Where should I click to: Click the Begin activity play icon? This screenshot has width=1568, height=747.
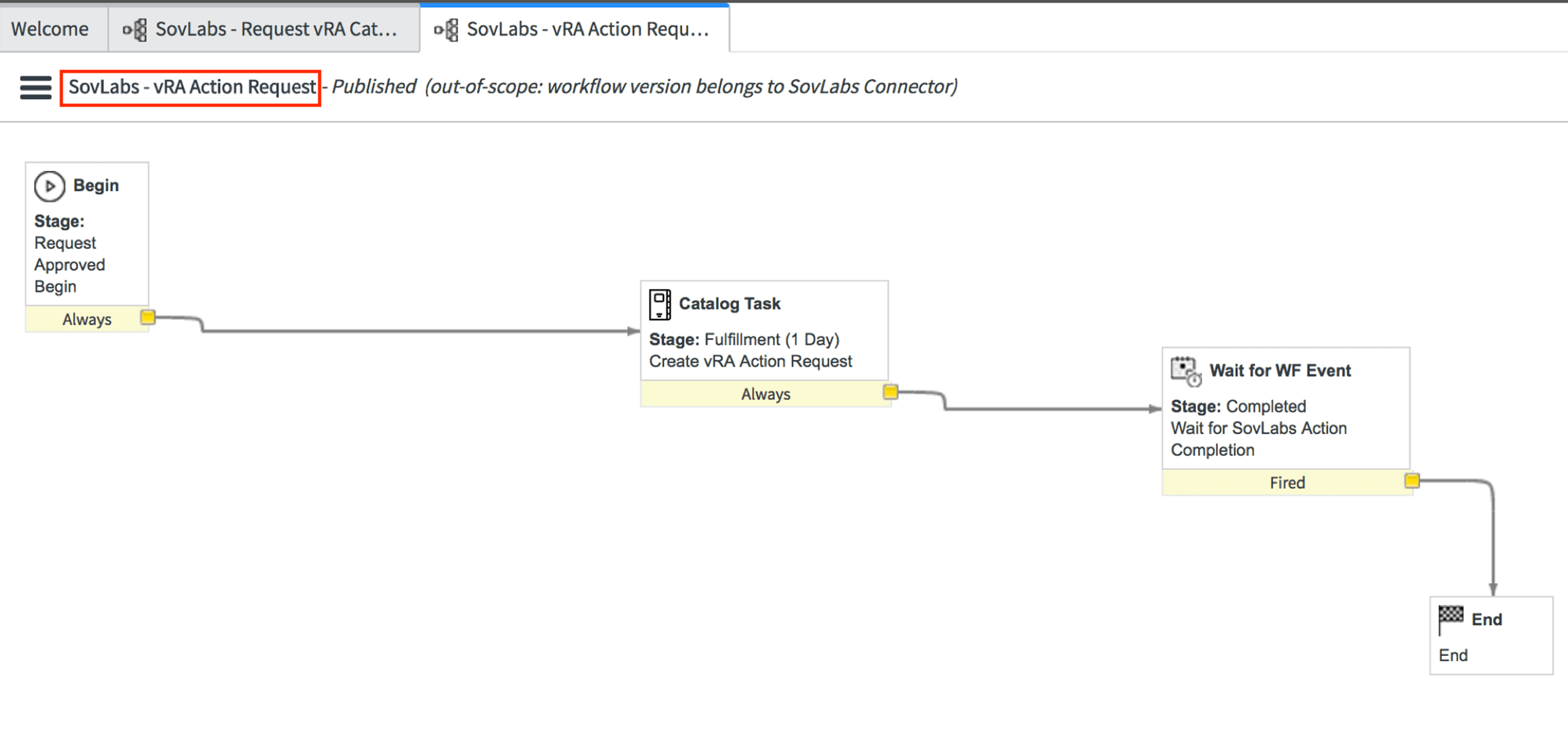pos(49,186)
